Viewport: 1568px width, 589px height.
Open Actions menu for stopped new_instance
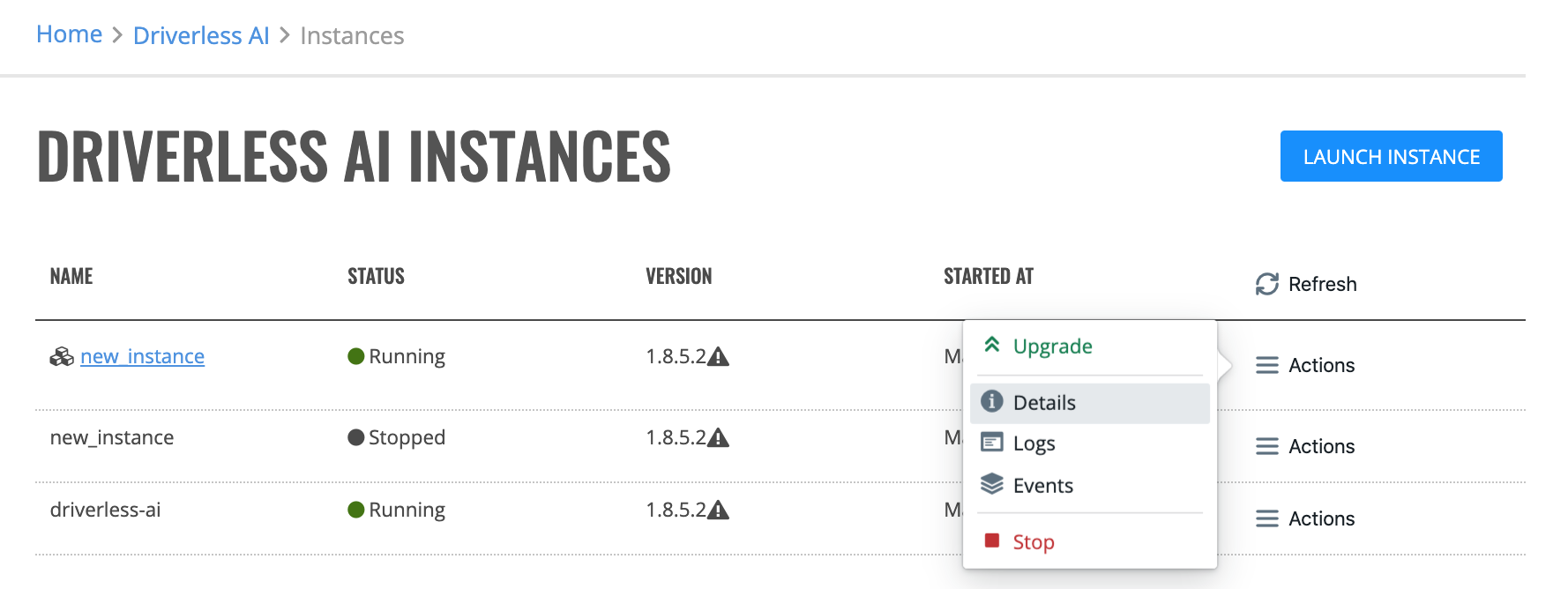pyautogui.click(x=1305, y=446)
